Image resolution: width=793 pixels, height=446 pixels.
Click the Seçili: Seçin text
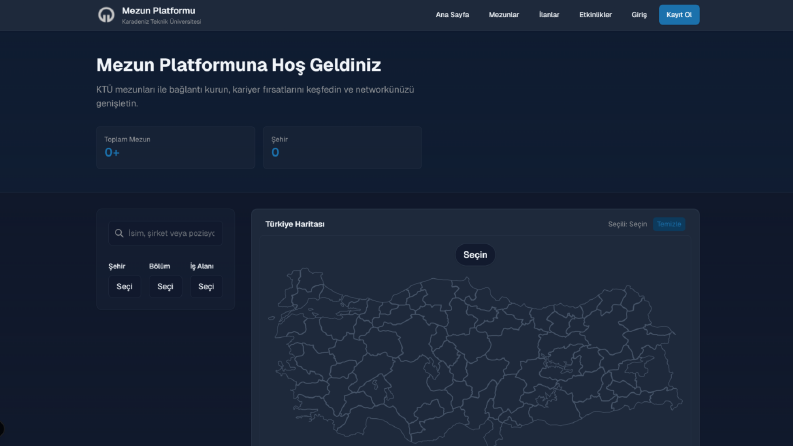point(627,224)
